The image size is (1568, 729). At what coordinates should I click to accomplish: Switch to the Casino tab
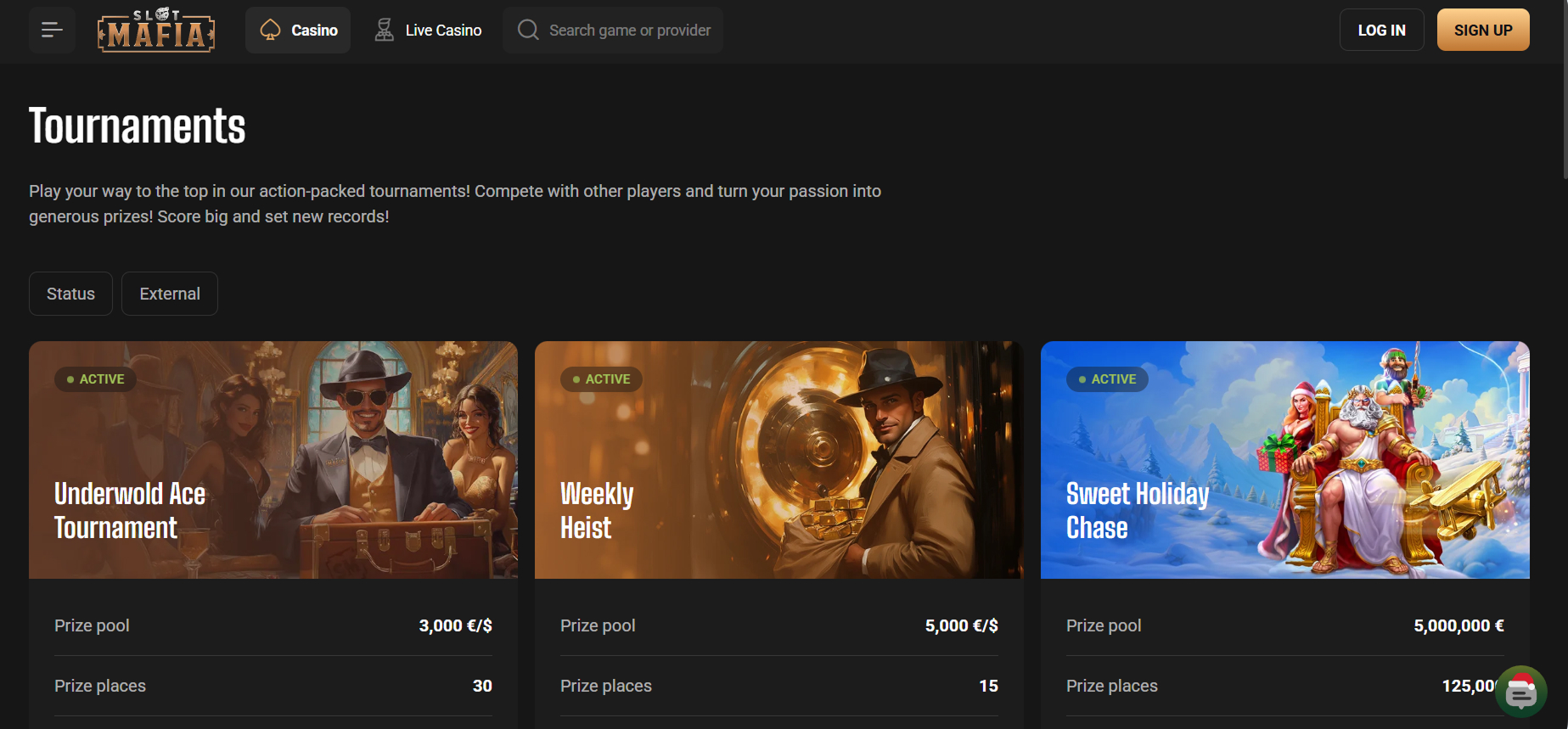click(314, 31)
